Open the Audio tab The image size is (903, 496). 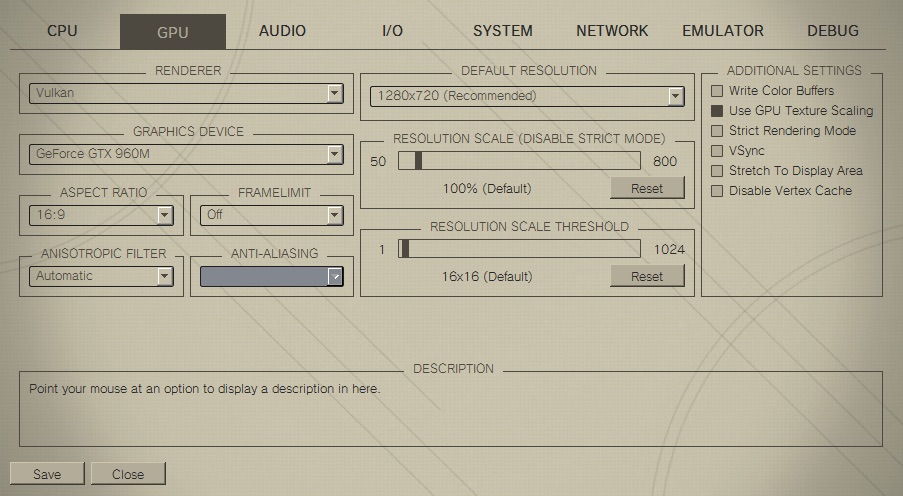(282, 31)
